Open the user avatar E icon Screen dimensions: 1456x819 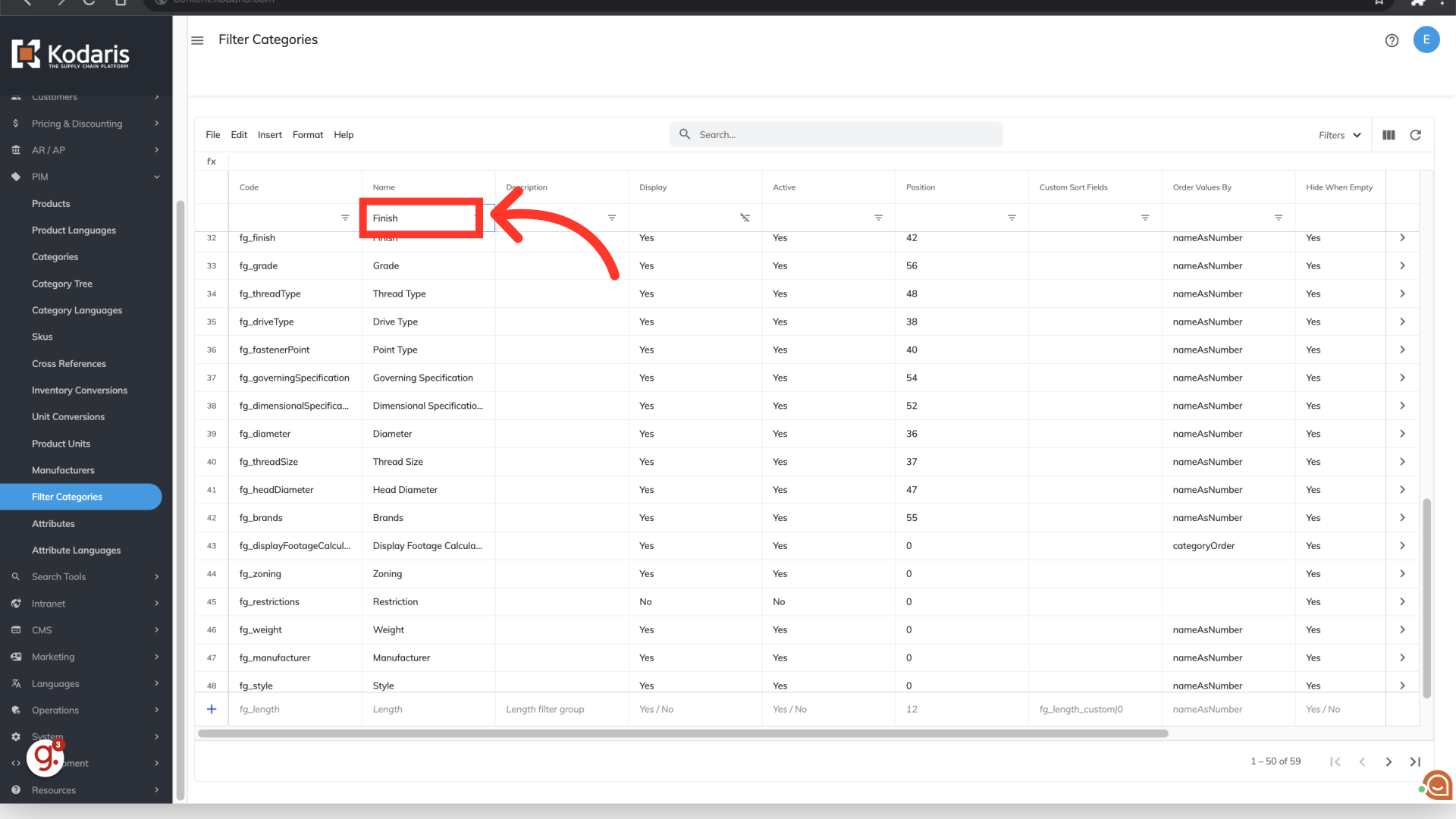(1426, 39)
